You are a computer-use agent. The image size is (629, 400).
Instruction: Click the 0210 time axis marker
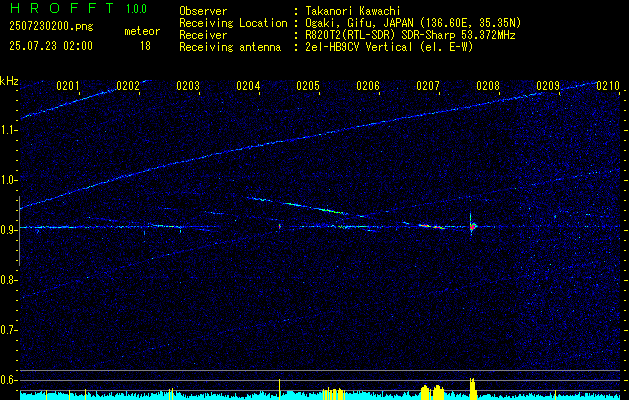point(608,86)
